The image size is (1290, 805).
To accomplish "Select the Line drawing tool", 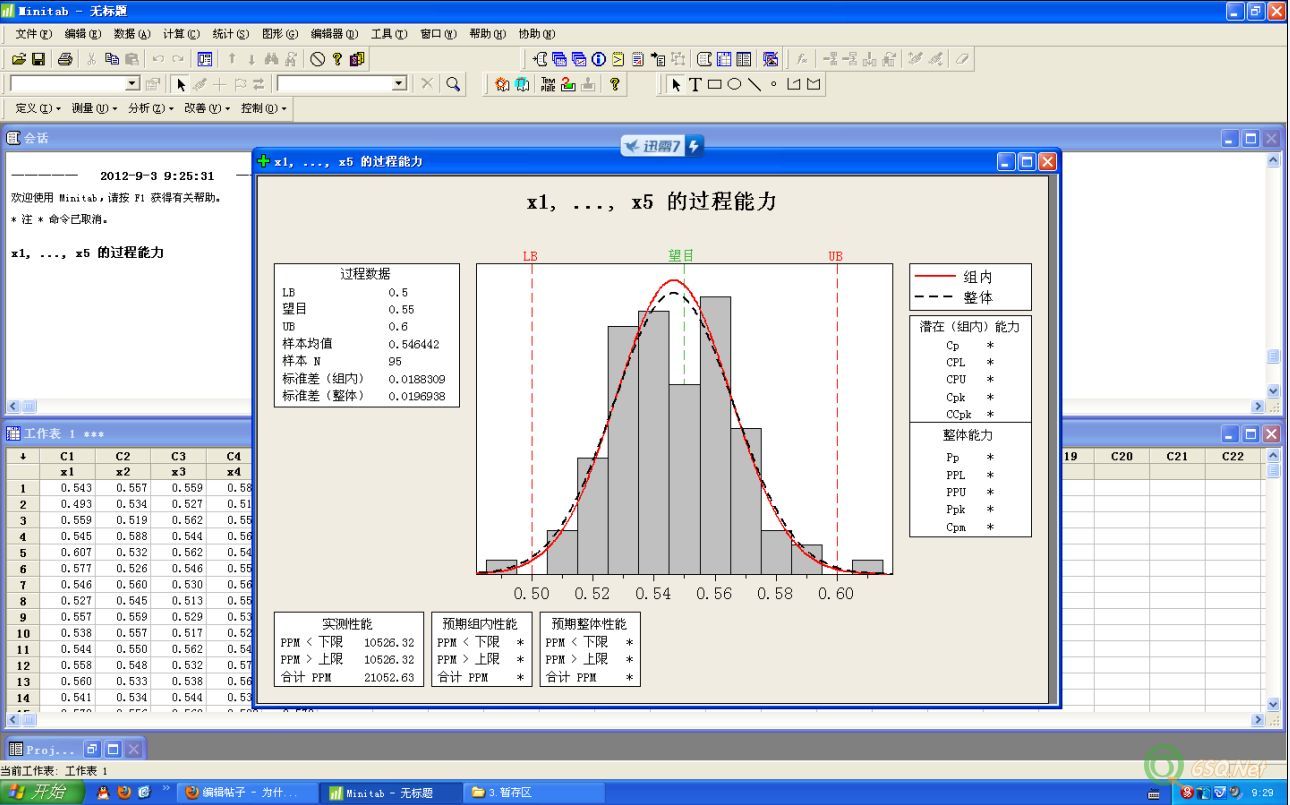I will [754, 85].
